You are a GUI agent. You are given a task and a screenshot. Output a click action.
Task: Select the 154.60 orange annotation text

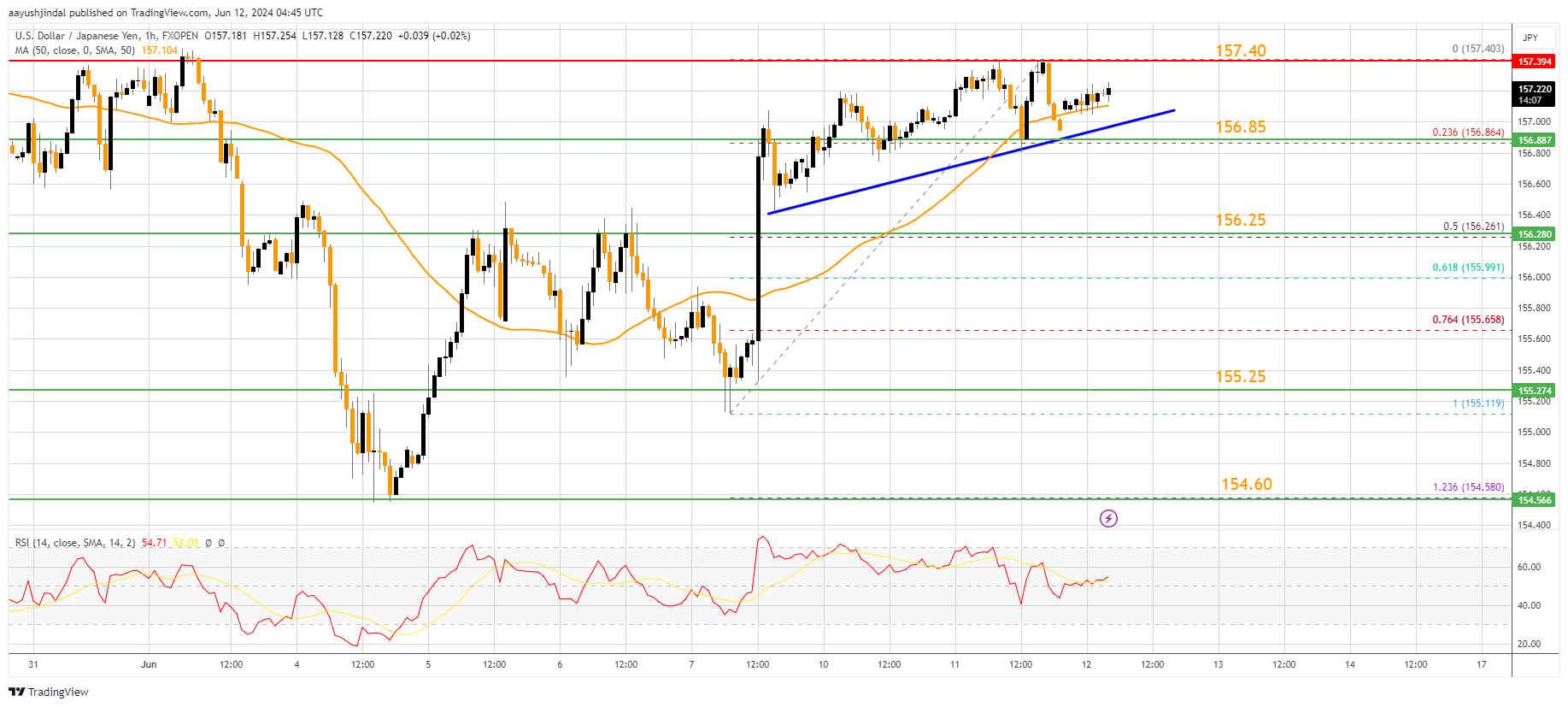[1247, 485]
